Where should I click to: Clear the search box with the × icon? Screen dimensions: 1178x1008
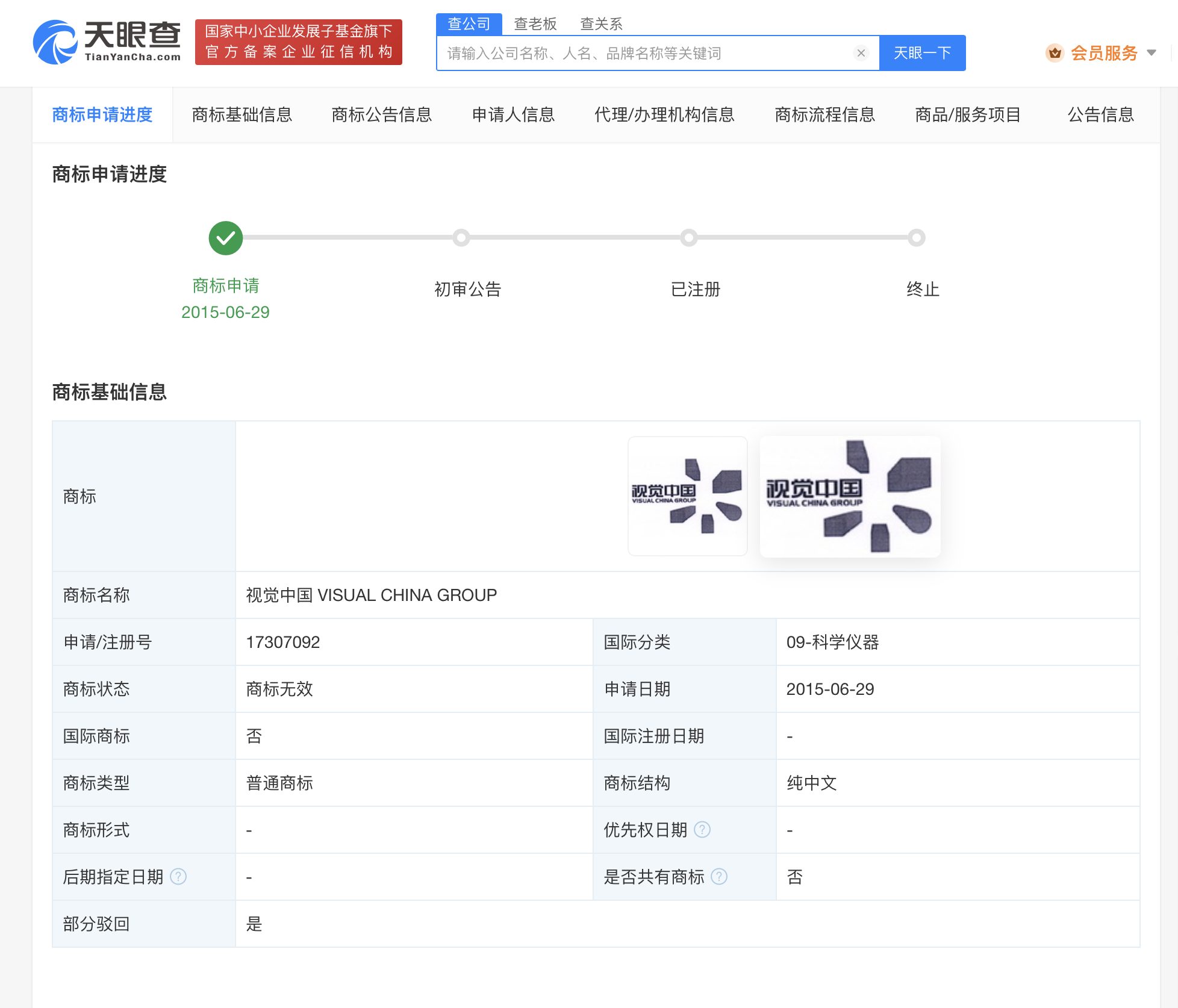point(861,53)
